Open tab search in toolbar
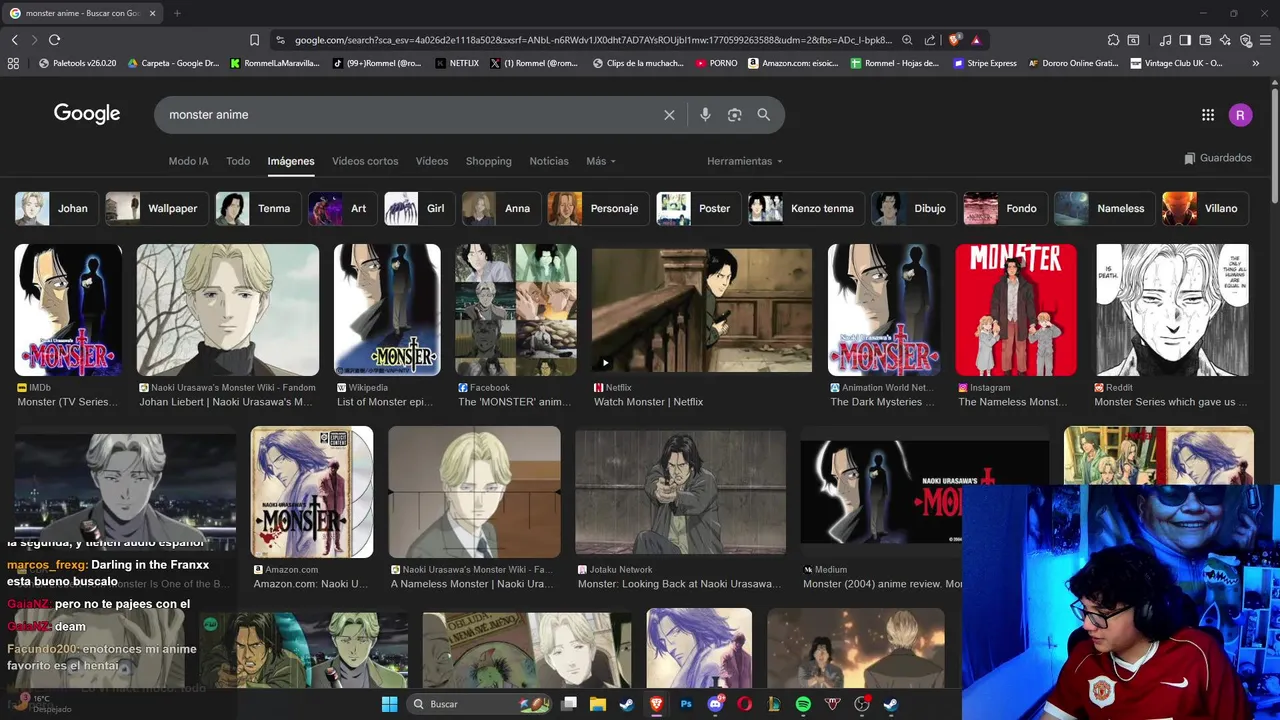 pos(1133,40)
